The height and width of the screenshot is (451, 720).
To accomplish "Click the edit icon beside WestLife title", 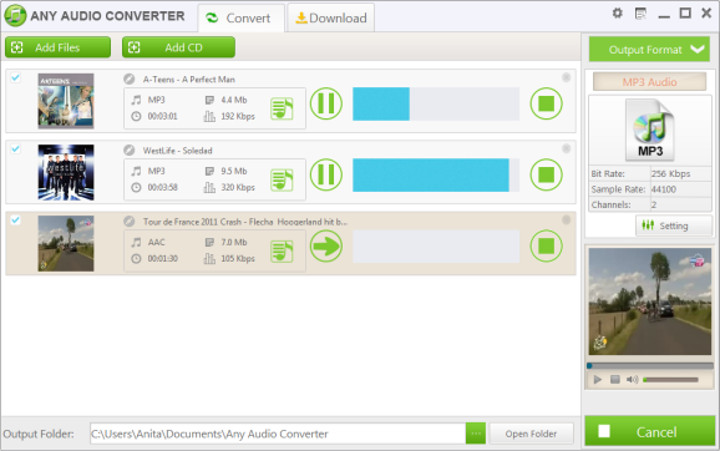I will (x=129, y=150).
